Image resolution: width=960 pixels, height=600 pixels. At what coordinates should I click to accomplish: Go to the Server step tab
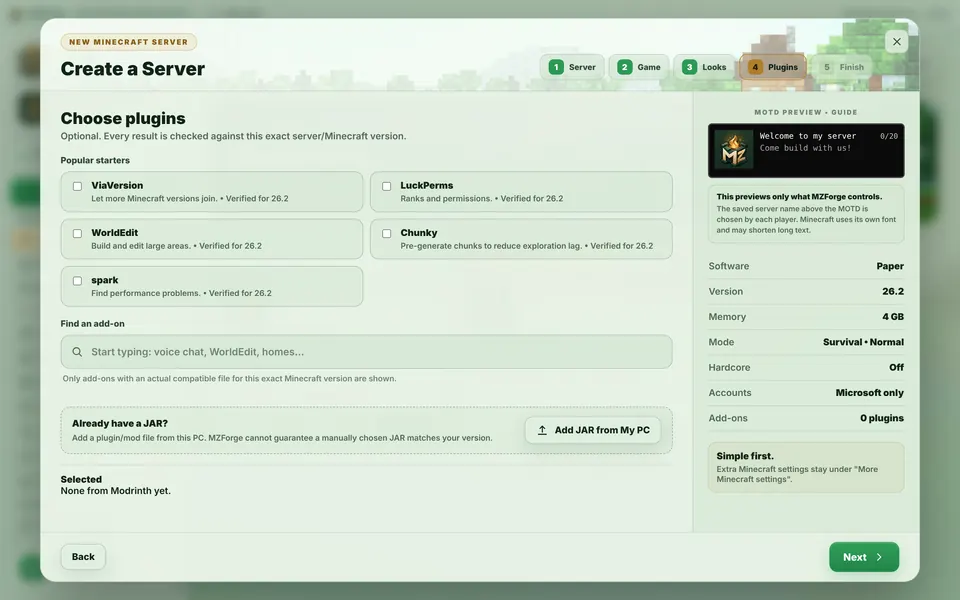click(x=572, y=67)
